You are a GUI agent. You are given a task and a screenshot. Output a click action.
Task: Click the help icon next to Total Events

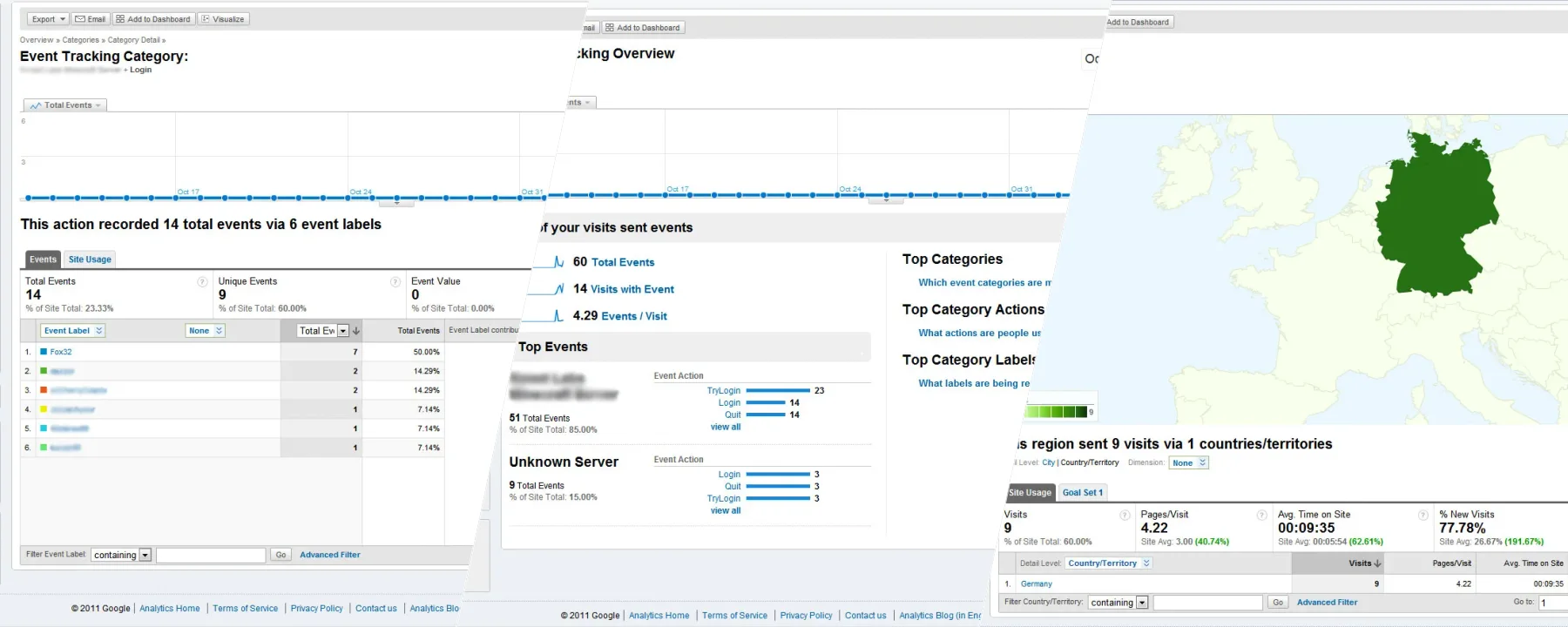coord(202,281)
